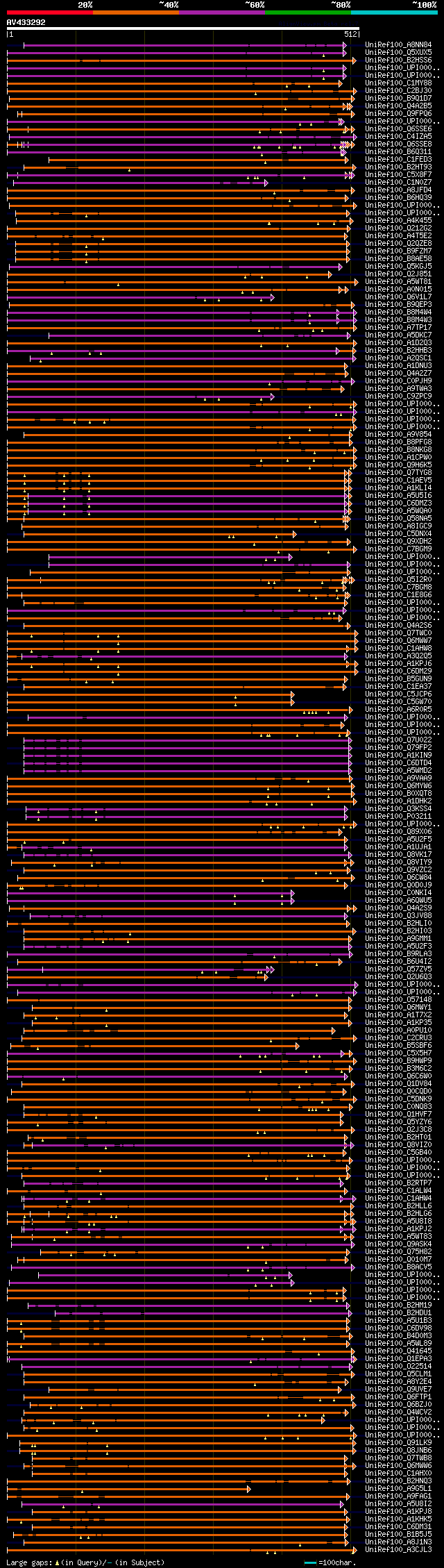
Task: Click label UniRef100_C0PJH9
Action: coord(398,381)
